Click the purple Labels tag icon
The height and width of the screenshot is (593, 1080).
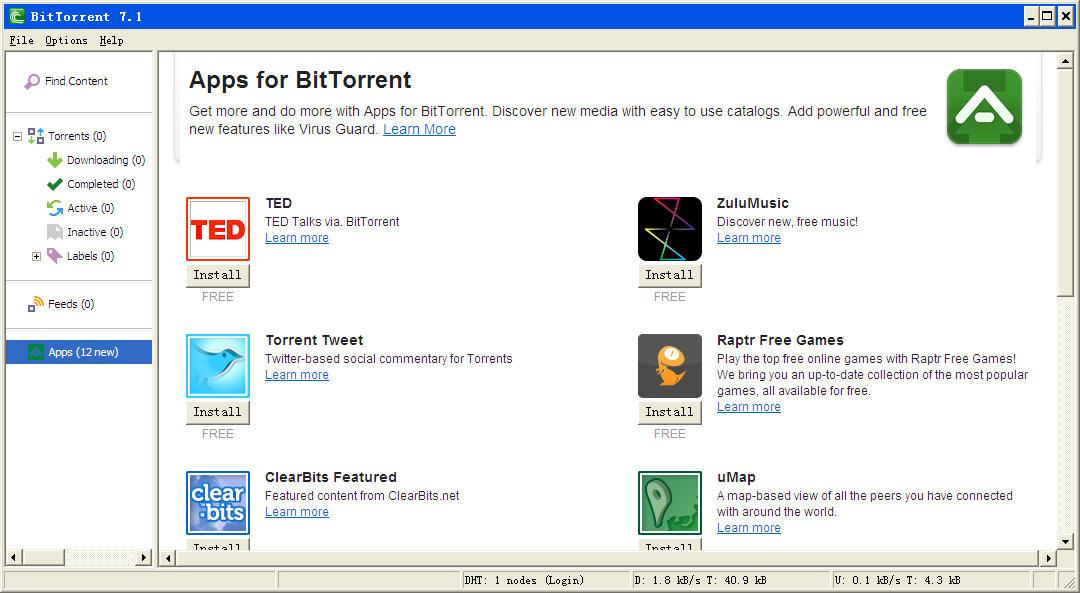54,256
